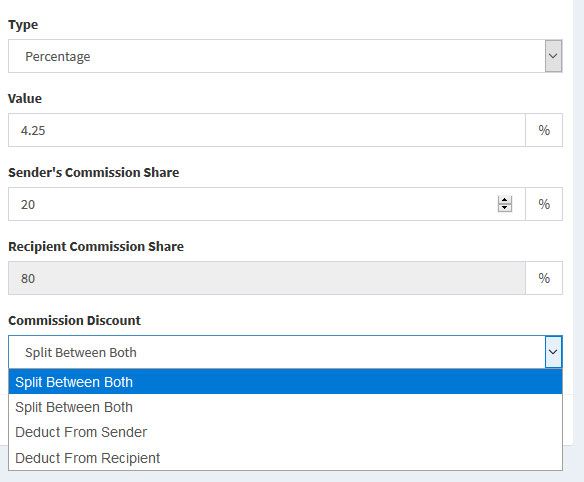Click the Sender's Commission Share label
This screenshot has height=482, width=584.
point(93,172)
